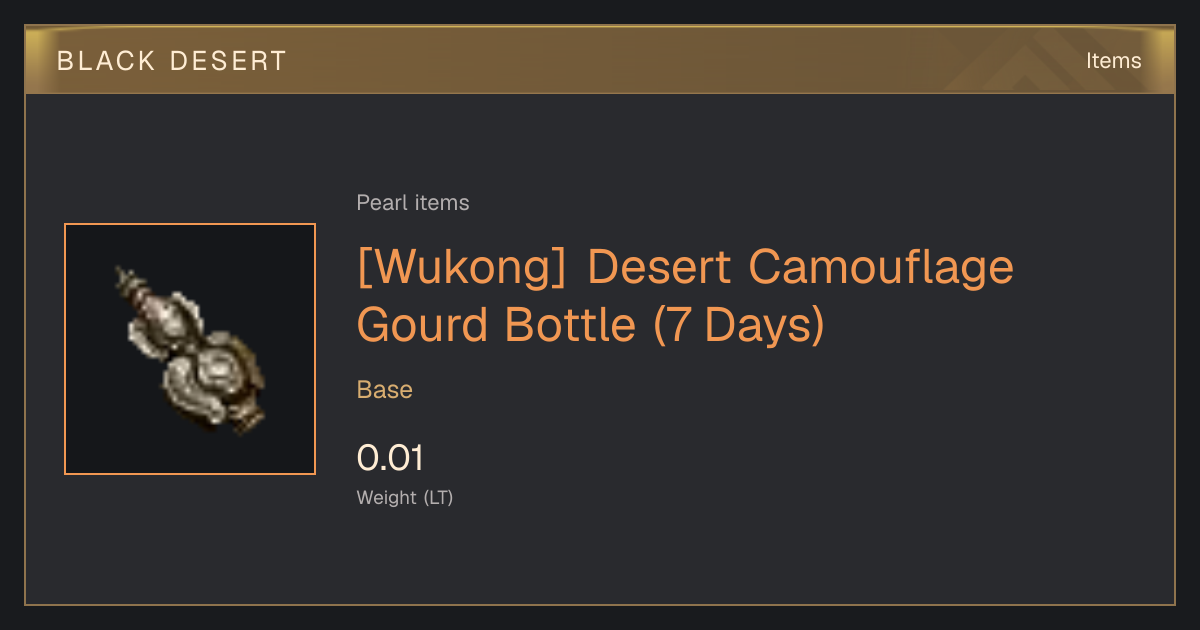Select the Items label in header
This screenshot has height=630, width=1200.
click(x=1113, y=61)
